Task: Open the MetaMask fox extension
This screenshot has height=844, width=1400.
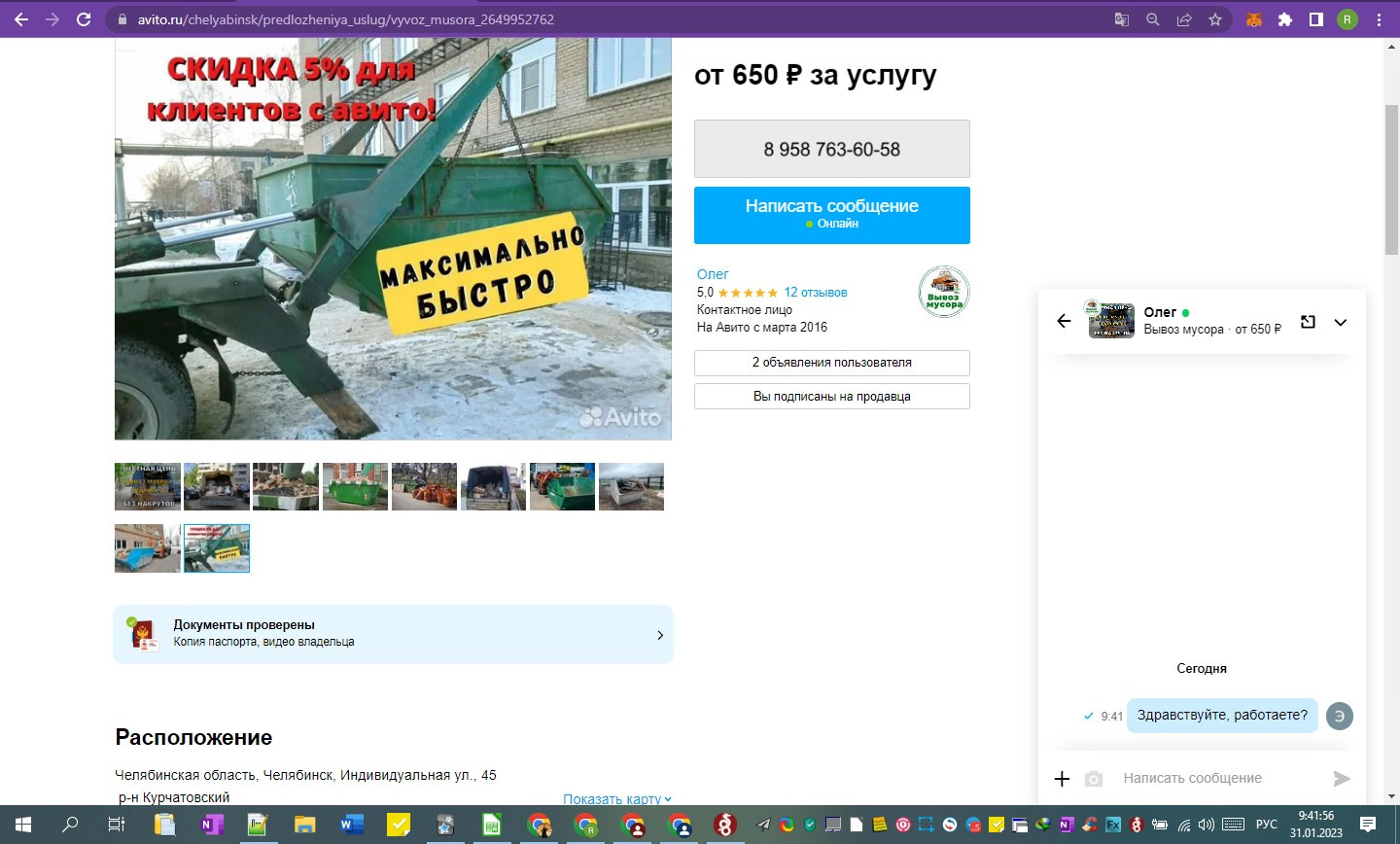Action: tap(1254, 19)
